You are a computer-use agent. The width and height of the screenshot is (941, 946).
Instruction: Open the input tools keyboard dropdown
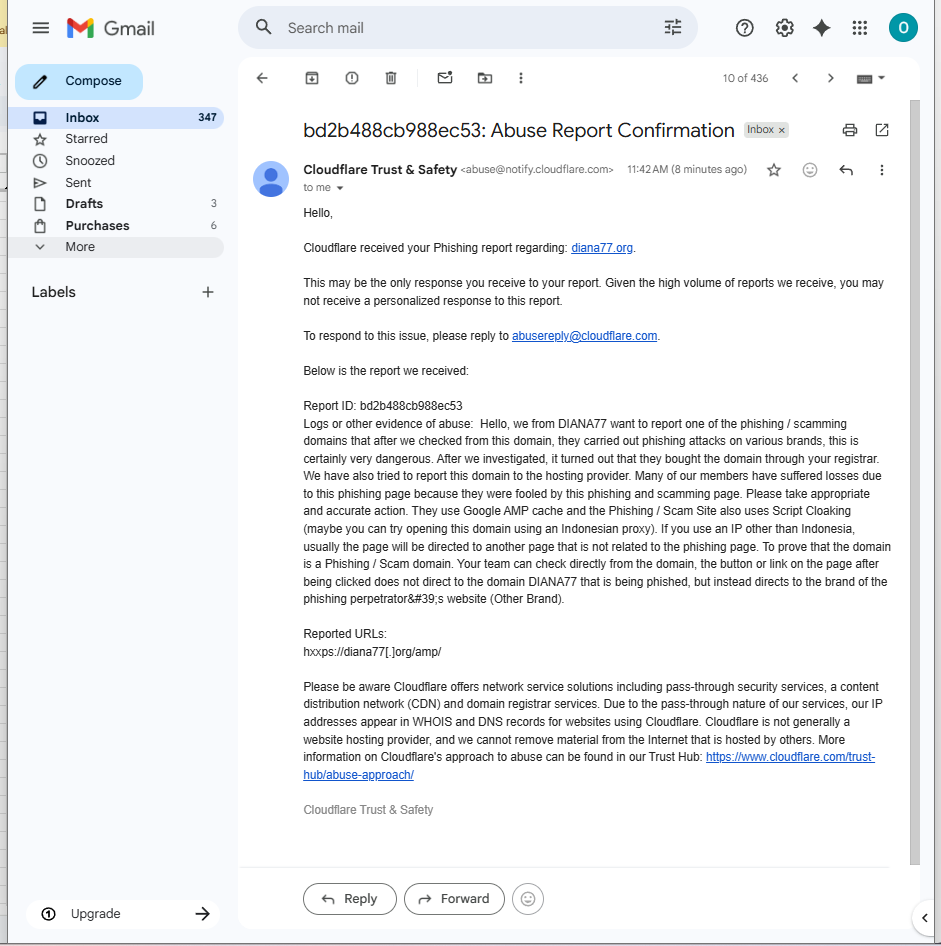click(870, 78)
